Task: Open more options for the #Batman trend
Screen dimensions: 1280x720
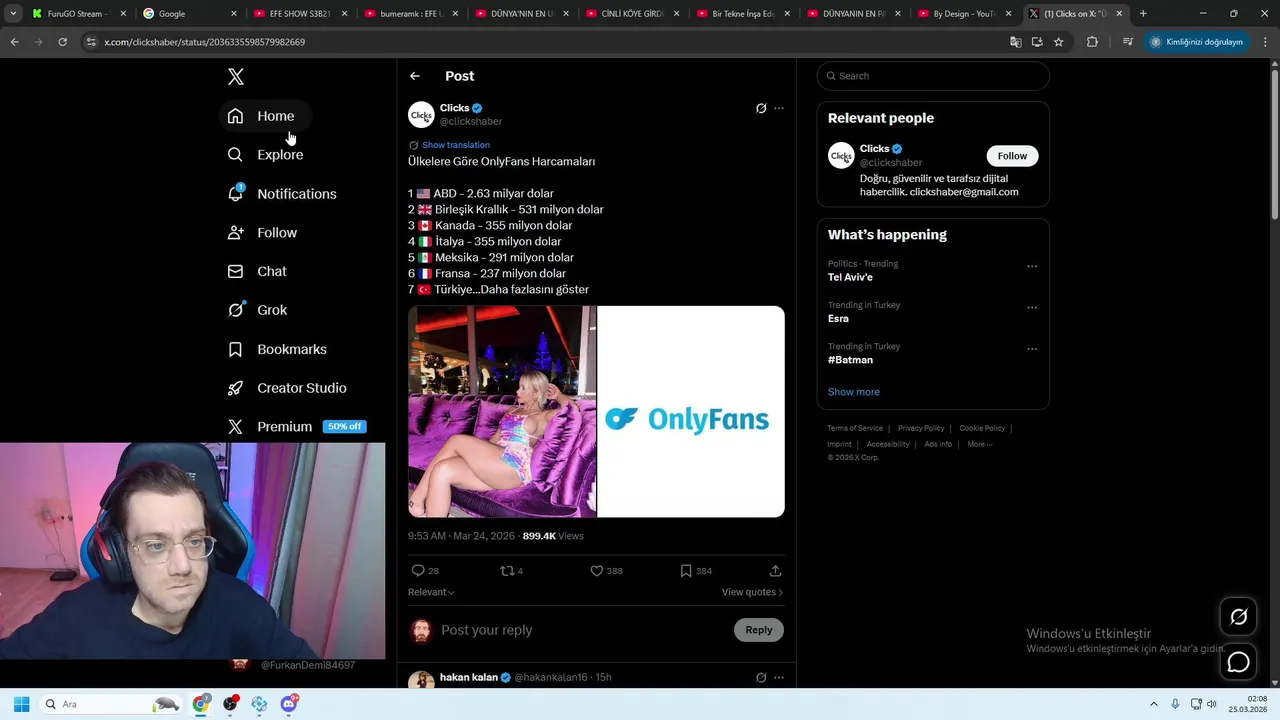Action: pyautogui.click(x=1032, y=349)
